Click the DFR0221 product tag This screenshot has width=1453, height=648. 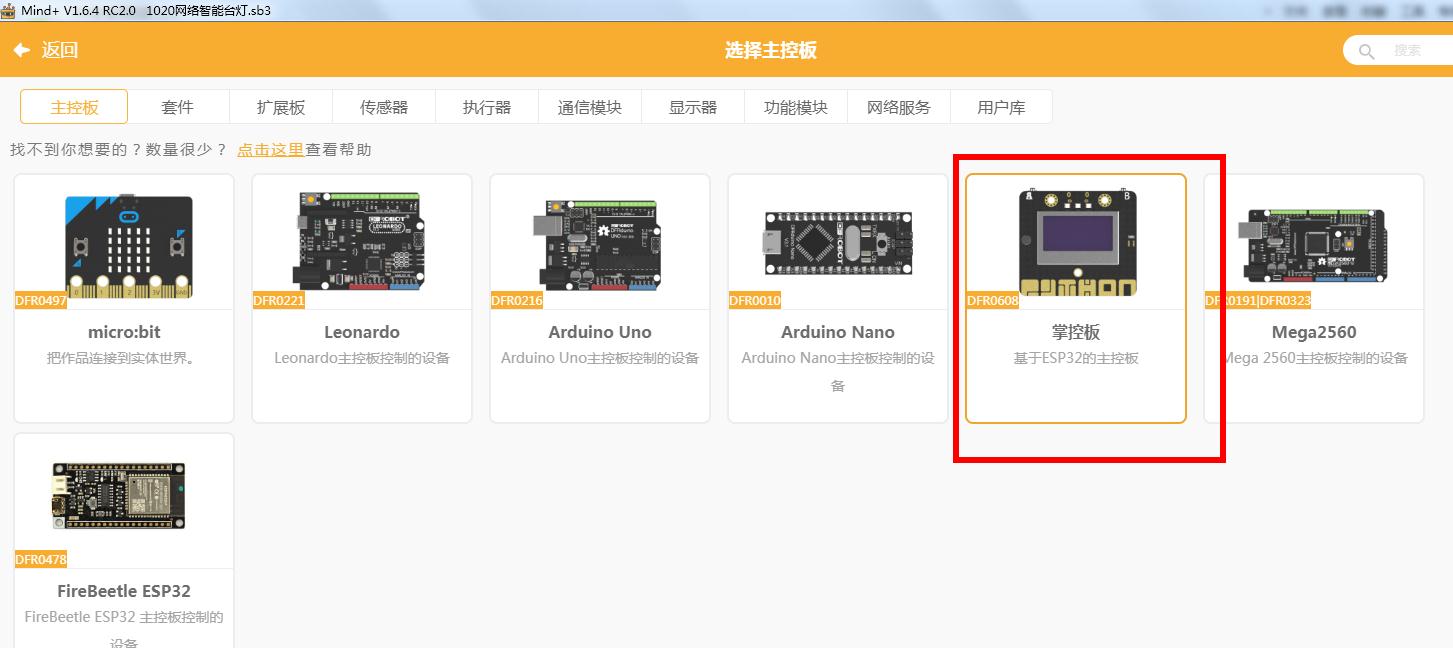coord(279,301)
